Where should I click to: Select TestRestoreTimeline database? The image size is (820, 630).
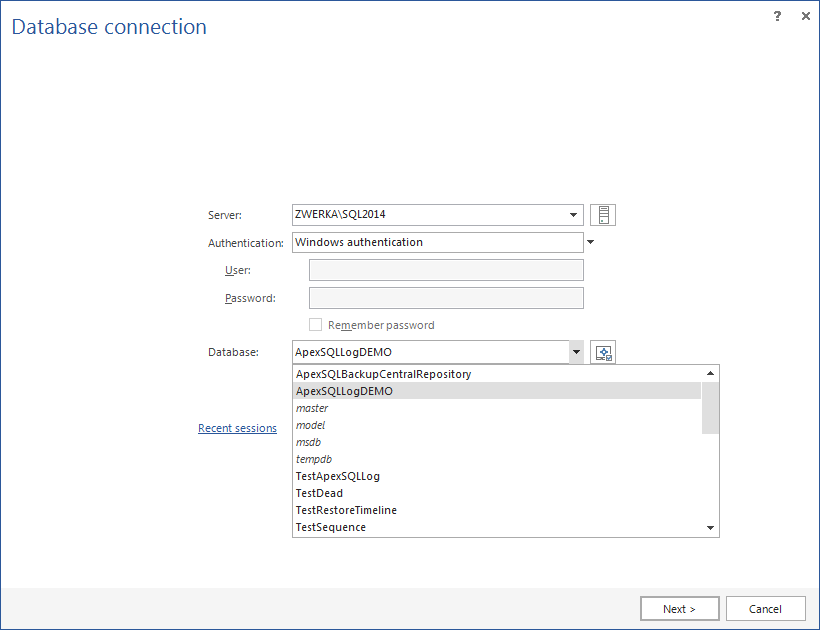497,510
